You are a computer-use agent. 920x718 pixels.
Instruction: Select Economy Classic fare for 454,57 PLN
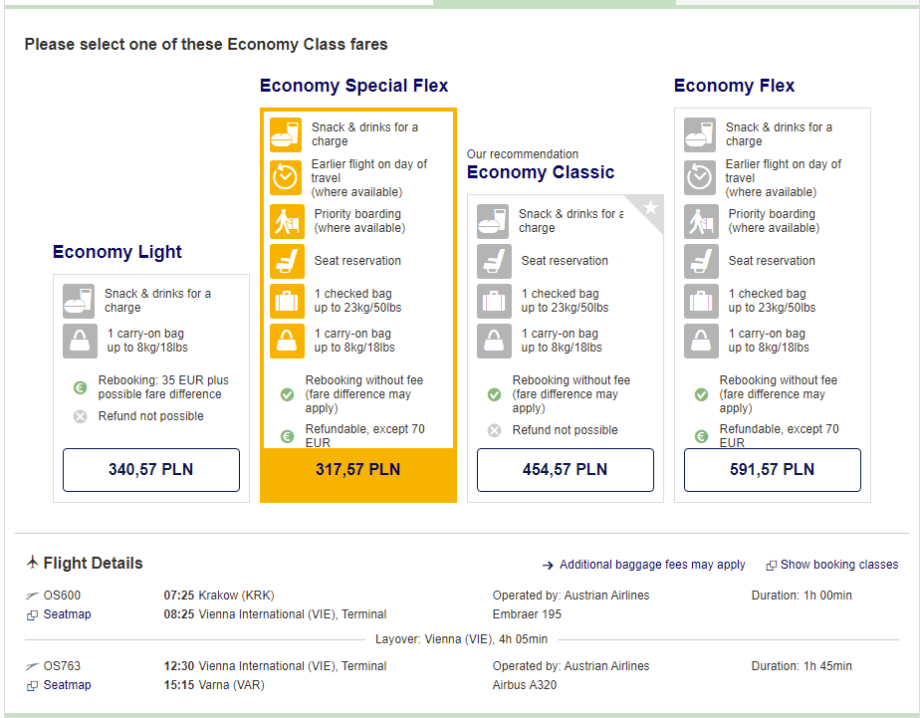pos(565,470)
